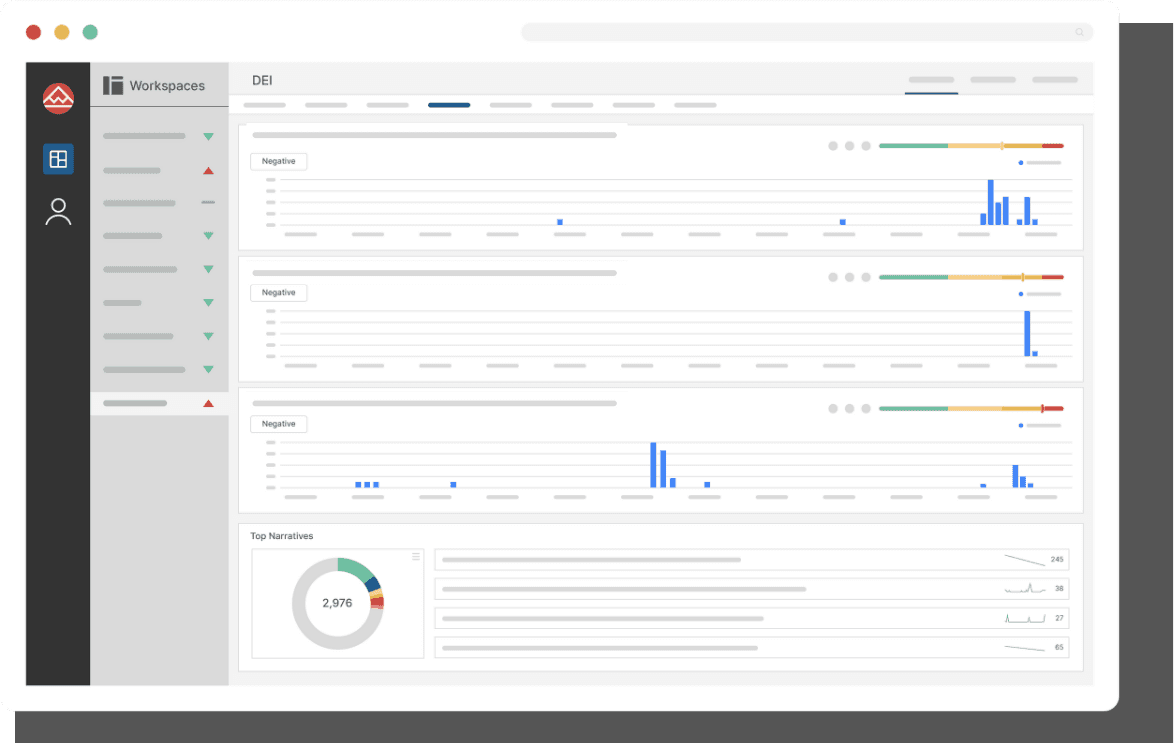Screen dimensions: 1174x744
Task: Click the third chart sentiment gradient bar
Action: [971, 409]
